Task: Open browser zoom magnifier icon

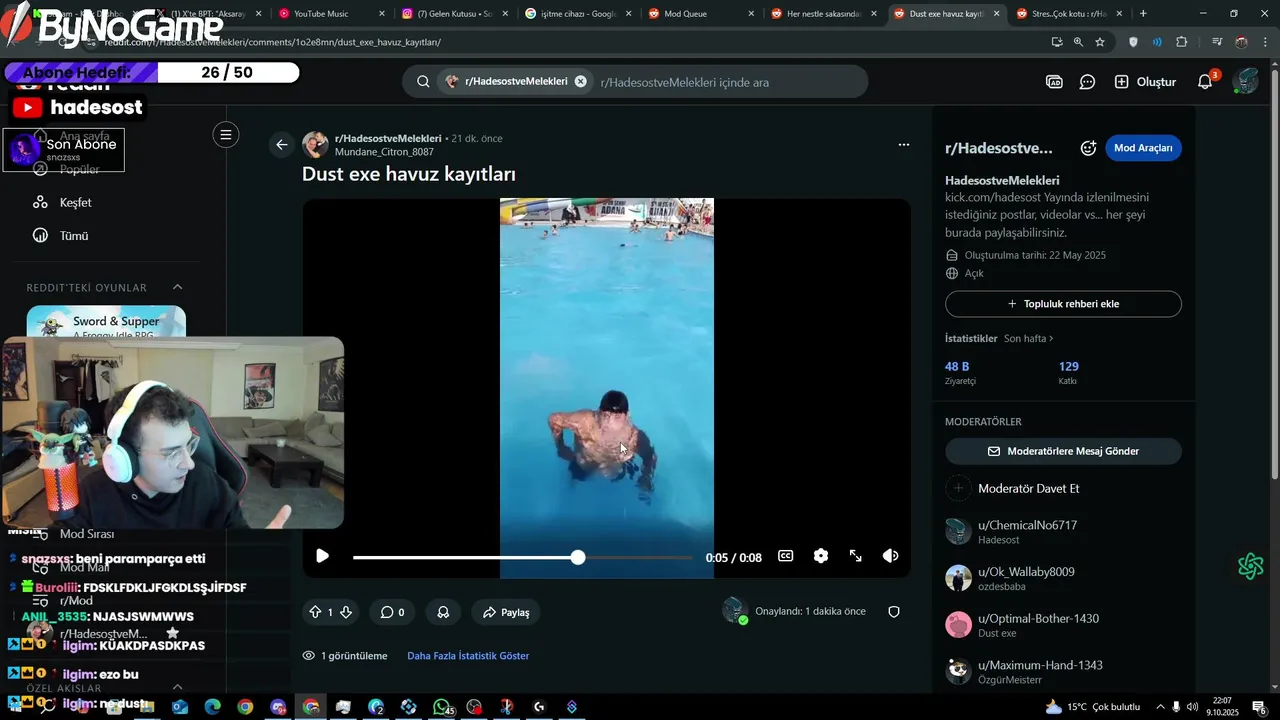Action: point(1078,42)
